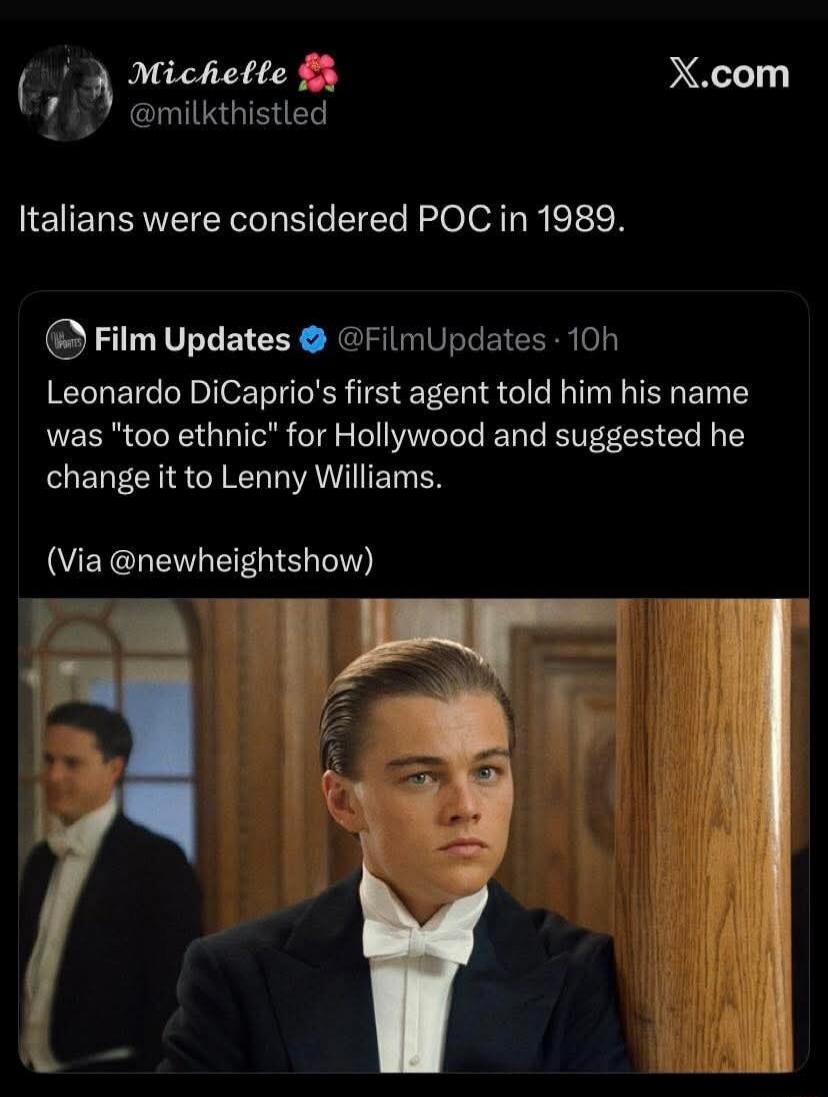The height and width of the screenshot is (1097, 828).
Task: Click Michelle's round profile avatar
Action: (66, 93)
